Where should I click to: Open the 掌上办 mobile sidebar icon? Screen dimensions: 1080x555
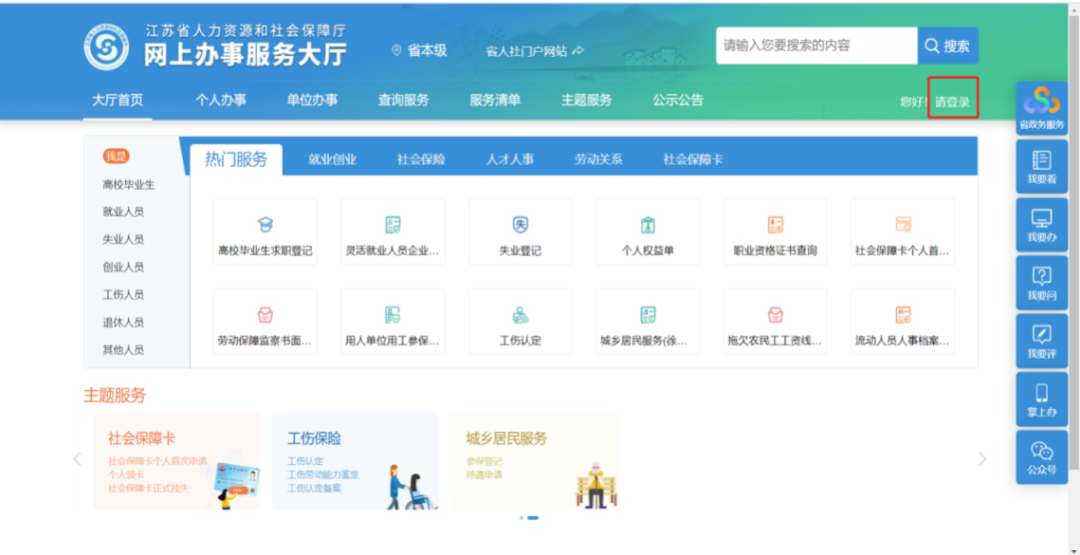coord(1041,394)
